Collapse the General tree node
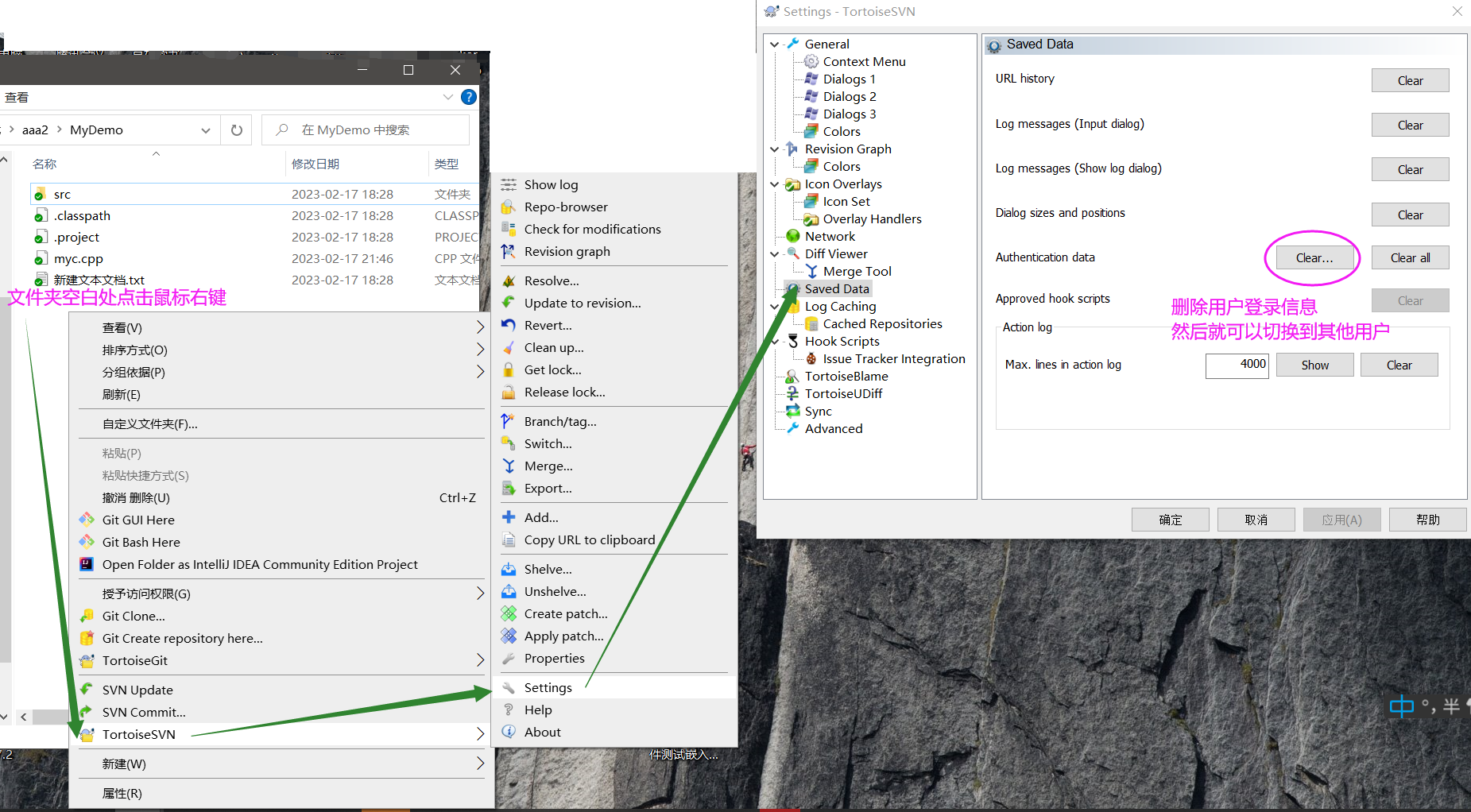The width and height of the screenshot is (1471, 812). [775, 44]
